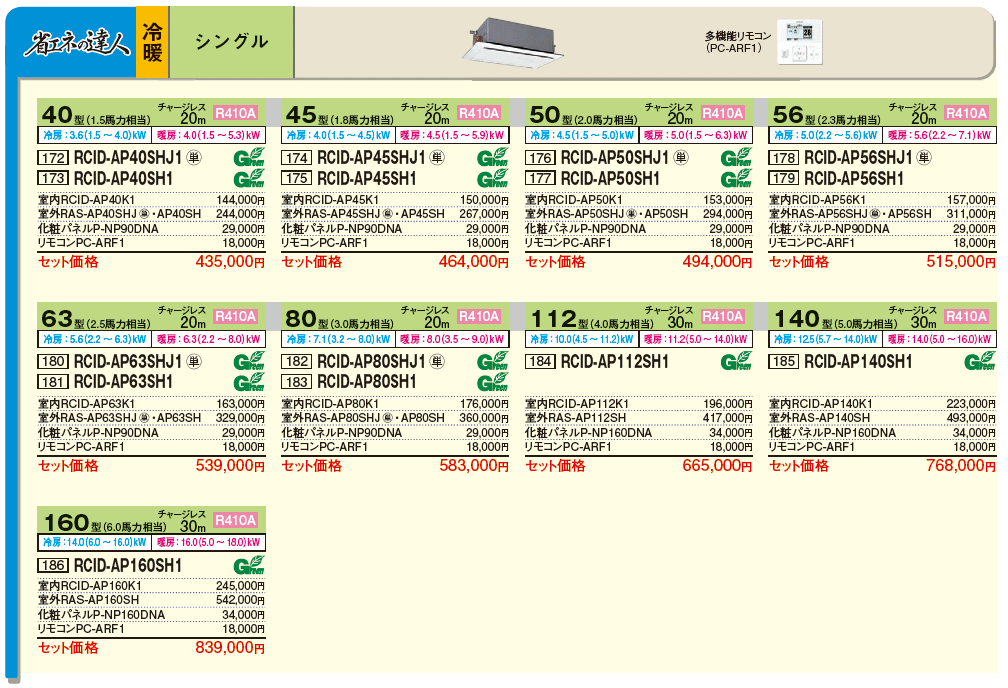
Task: Select the R410A badge on the 50型 card
Action: 723,113
